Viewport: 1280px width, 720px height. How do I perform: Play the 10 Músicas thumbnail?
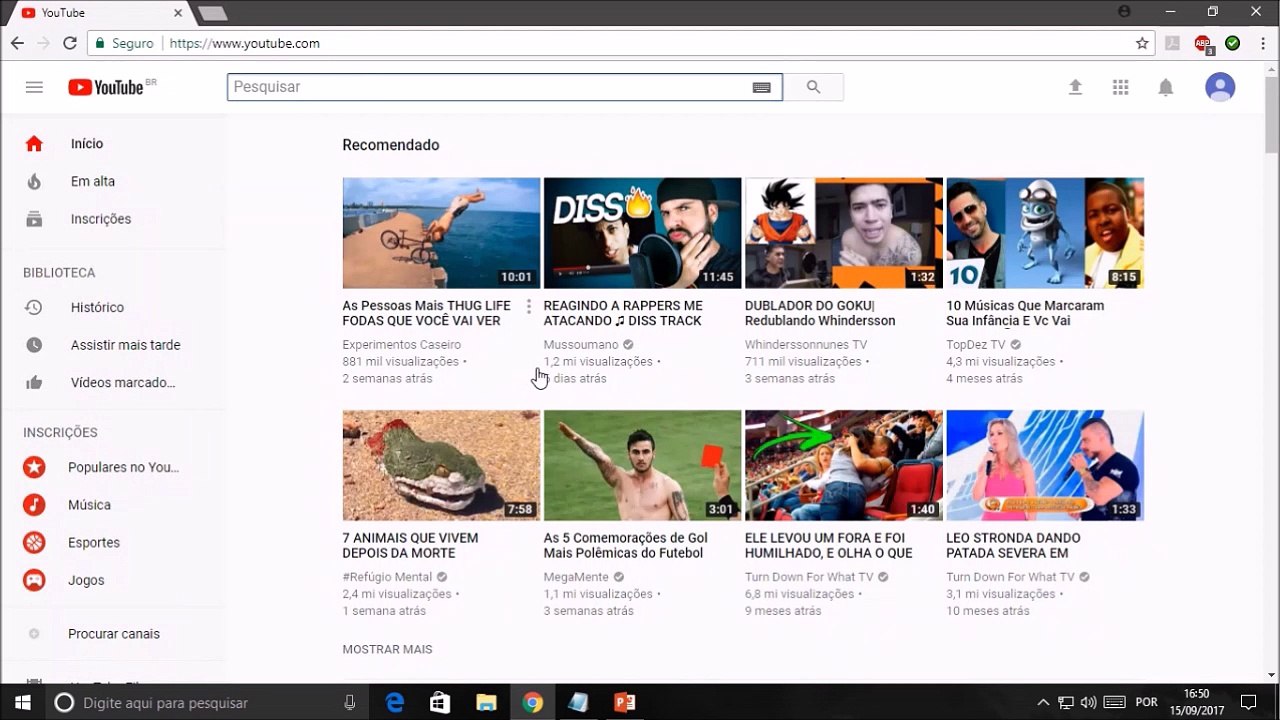[1045, 233]
